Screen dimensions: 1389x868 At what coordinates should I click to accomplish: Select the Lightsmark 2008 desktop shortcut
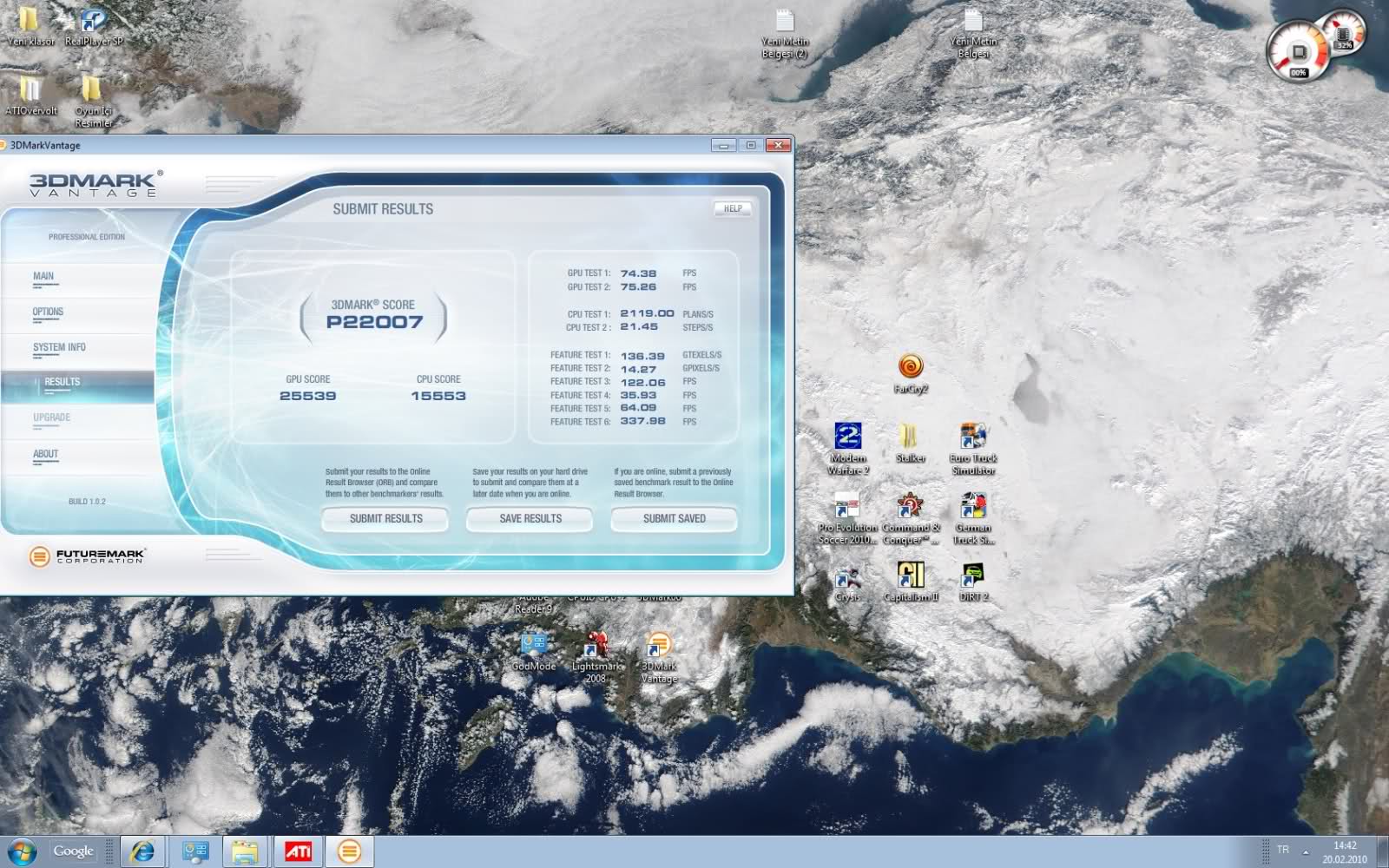[596, 657]
